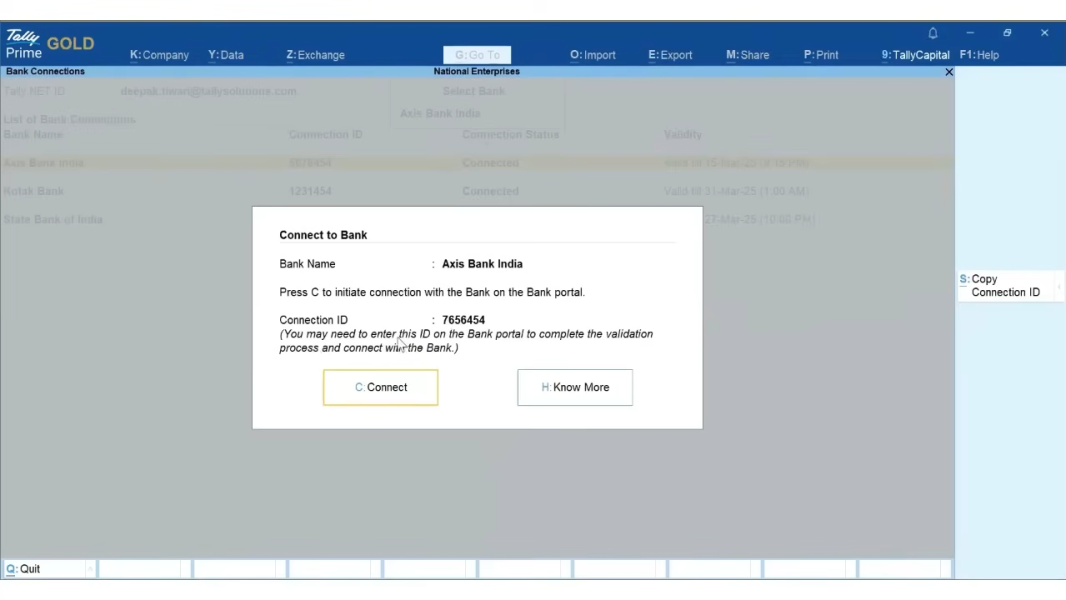Open the O: Import menu
The height and width of the screenshot is (600, 1066).
tap(593, 55)
